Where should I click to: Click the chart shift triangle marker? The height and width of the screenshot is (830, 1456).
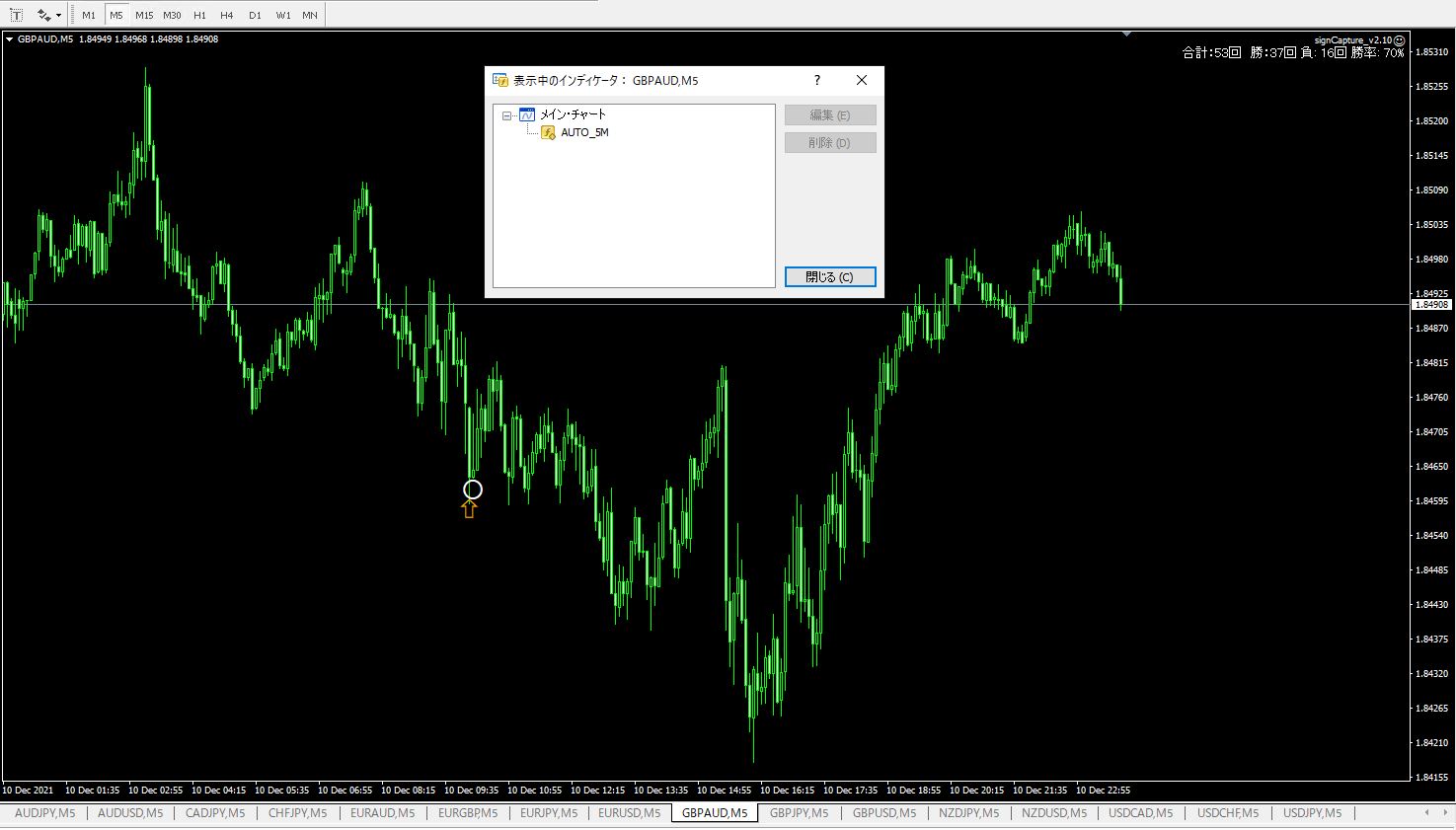coord(1127,35)
